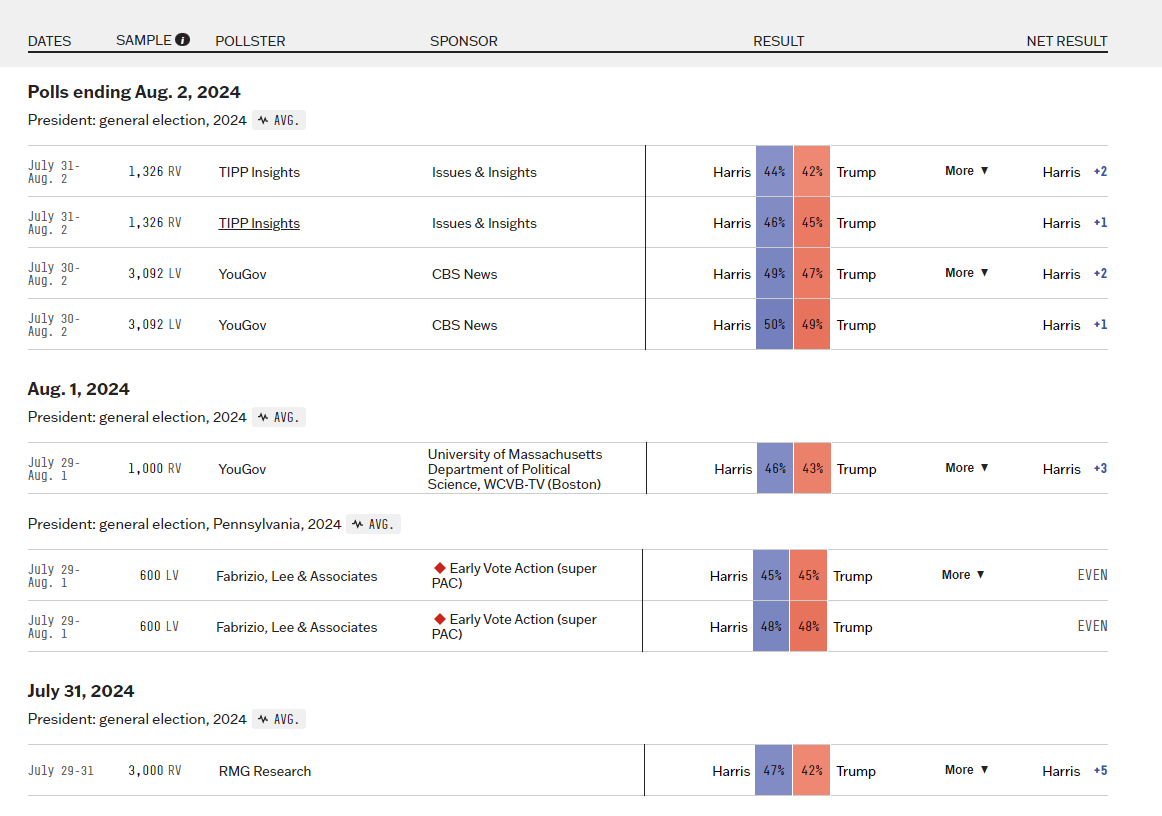Click sample size 1,000 RV
The height and width of the screenshot is (816, 1162).
[154, 468]
